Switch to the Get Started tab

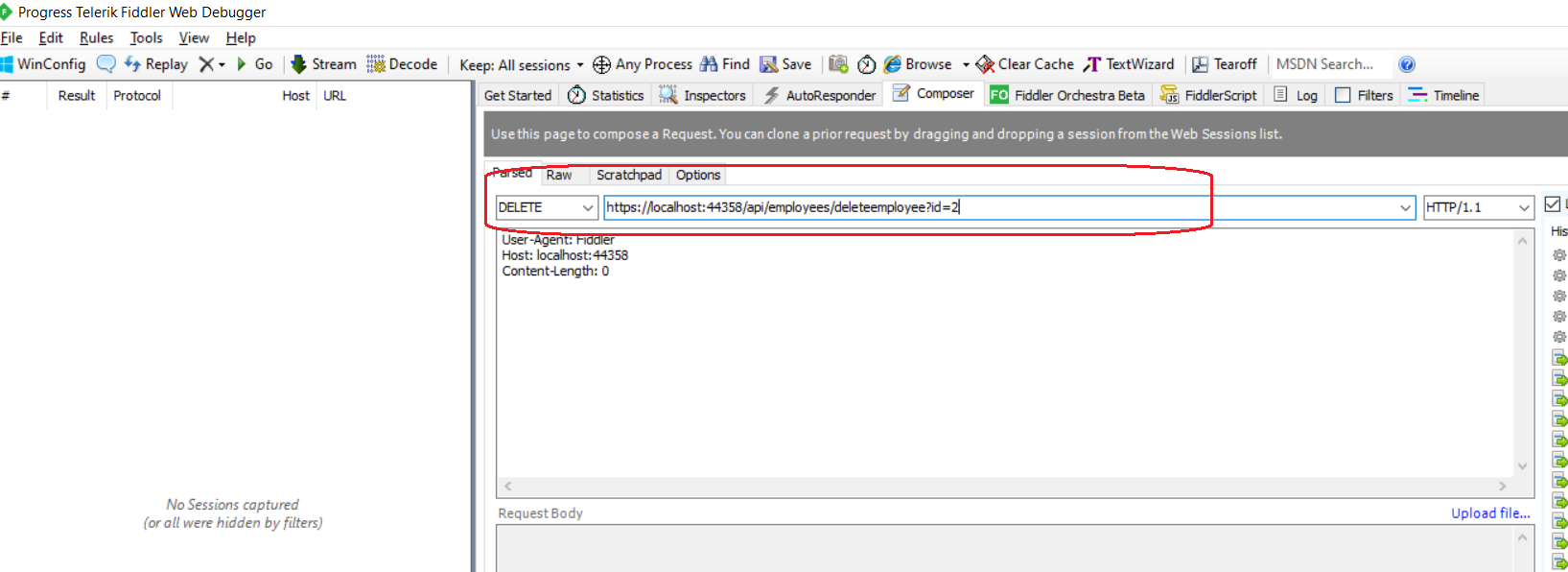coord(518,95)
